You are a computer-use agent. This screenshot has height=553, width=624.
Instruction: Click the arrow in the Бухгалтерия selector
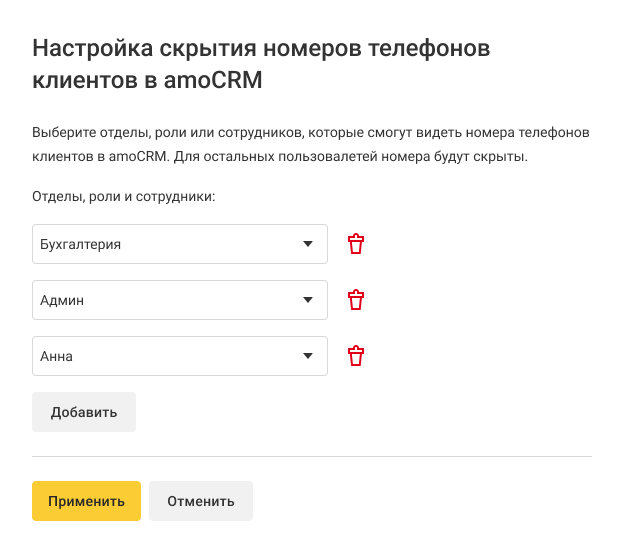pos(308,244)
